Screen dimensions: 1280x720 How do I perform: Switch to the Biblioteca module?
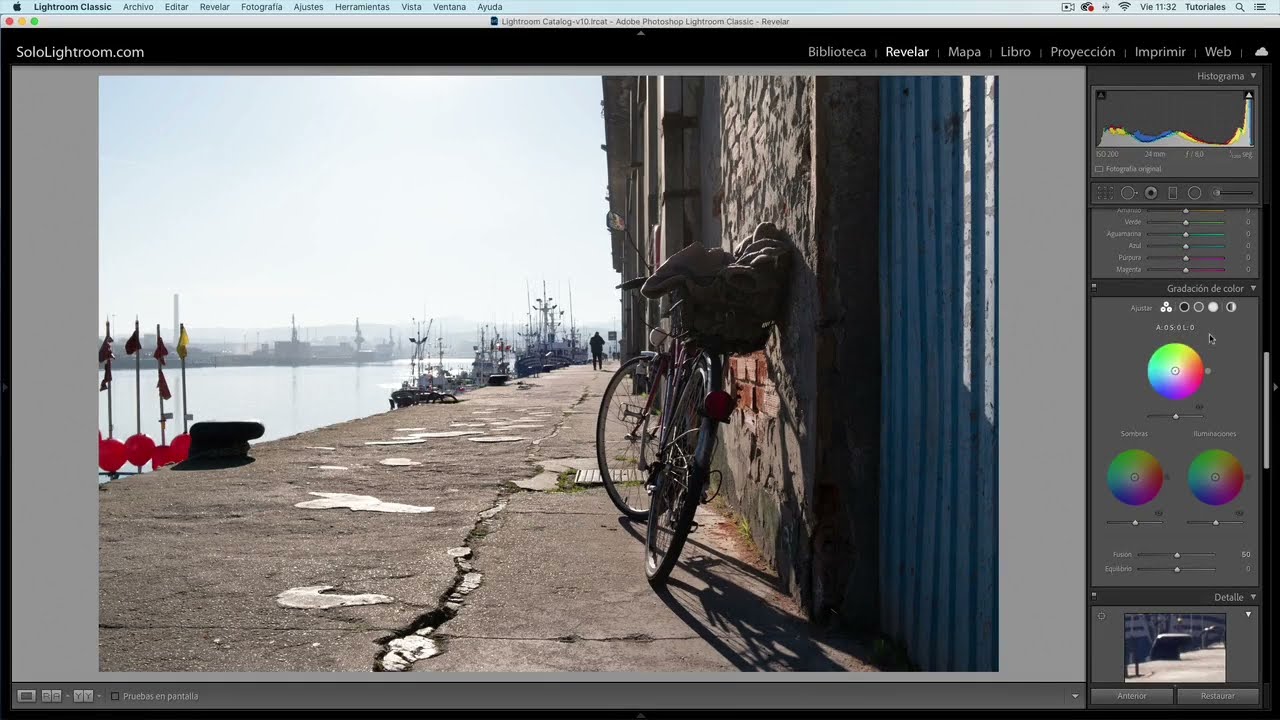tap(837, 52)
